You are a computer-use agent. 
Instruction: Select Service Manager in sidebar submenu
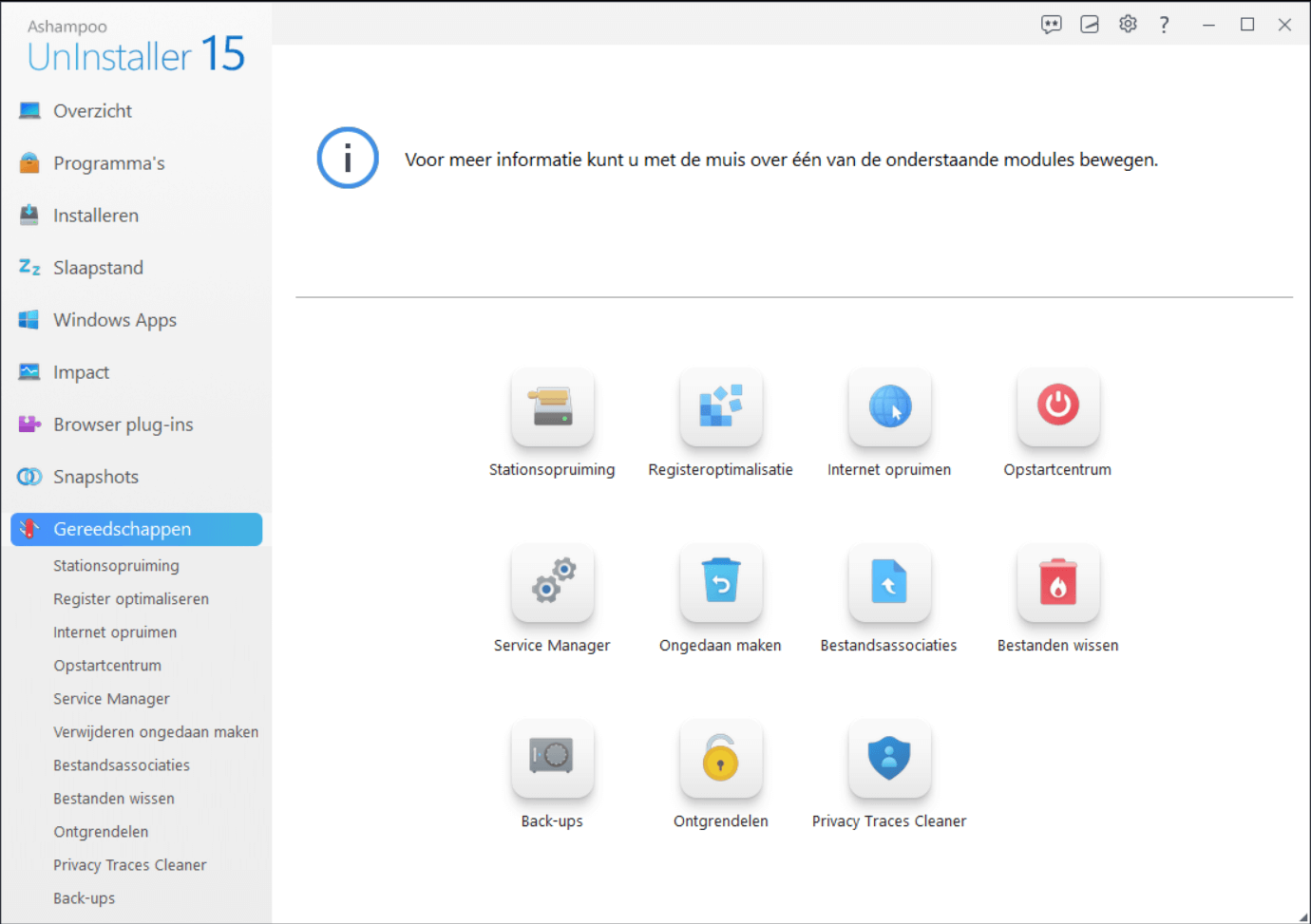point(111,699)
